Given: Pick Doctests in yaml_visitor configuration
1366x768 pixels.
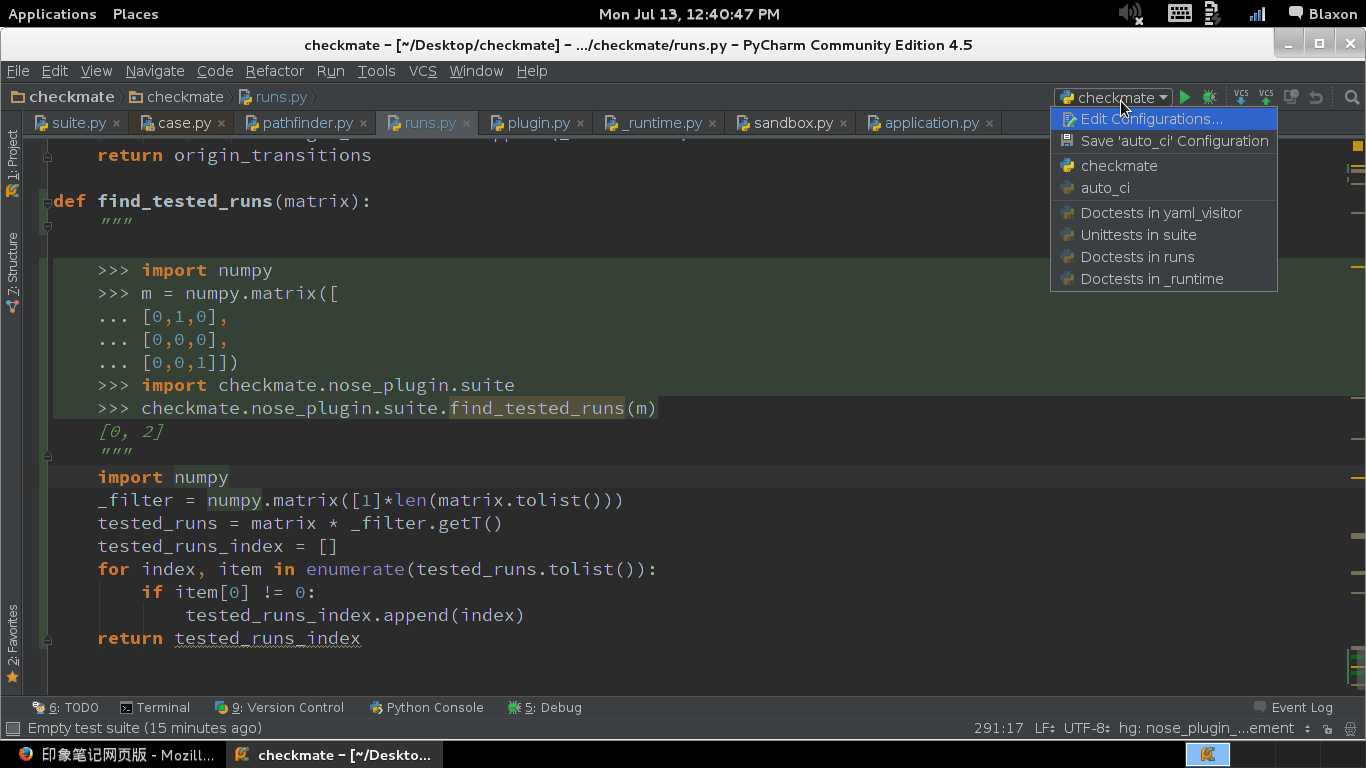Looking at the screenshot, I should (x=1164, y=213).
